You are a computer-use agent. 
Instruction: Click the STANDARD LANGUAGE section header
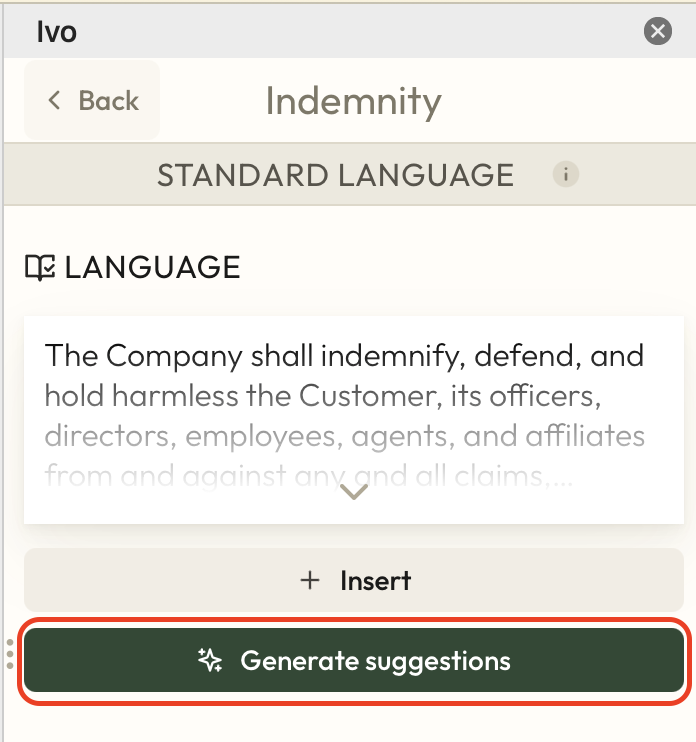(x=335, y=175)
